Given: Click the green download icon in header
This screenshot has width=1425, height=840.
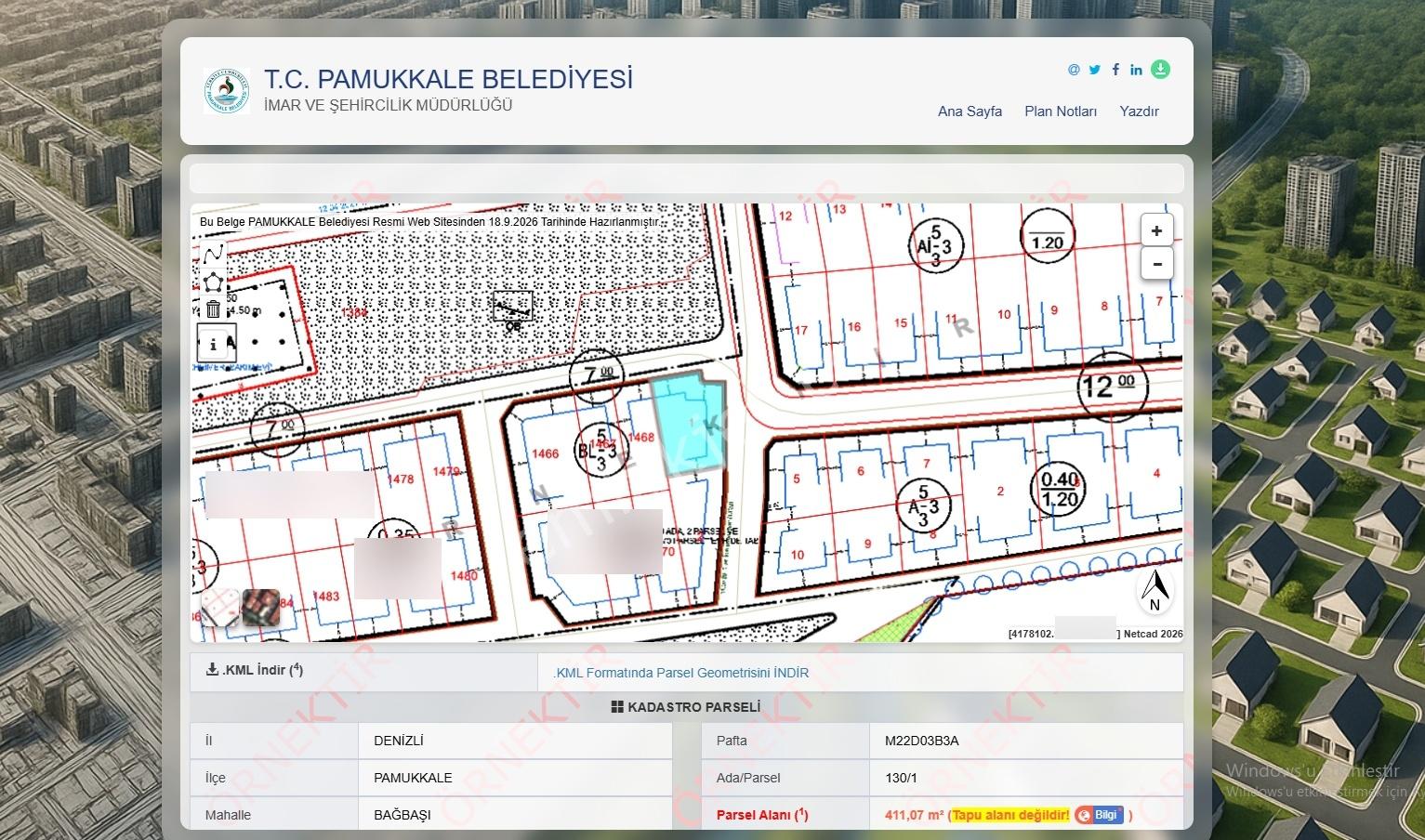Looking at the screenshot, I should 1160,70.
